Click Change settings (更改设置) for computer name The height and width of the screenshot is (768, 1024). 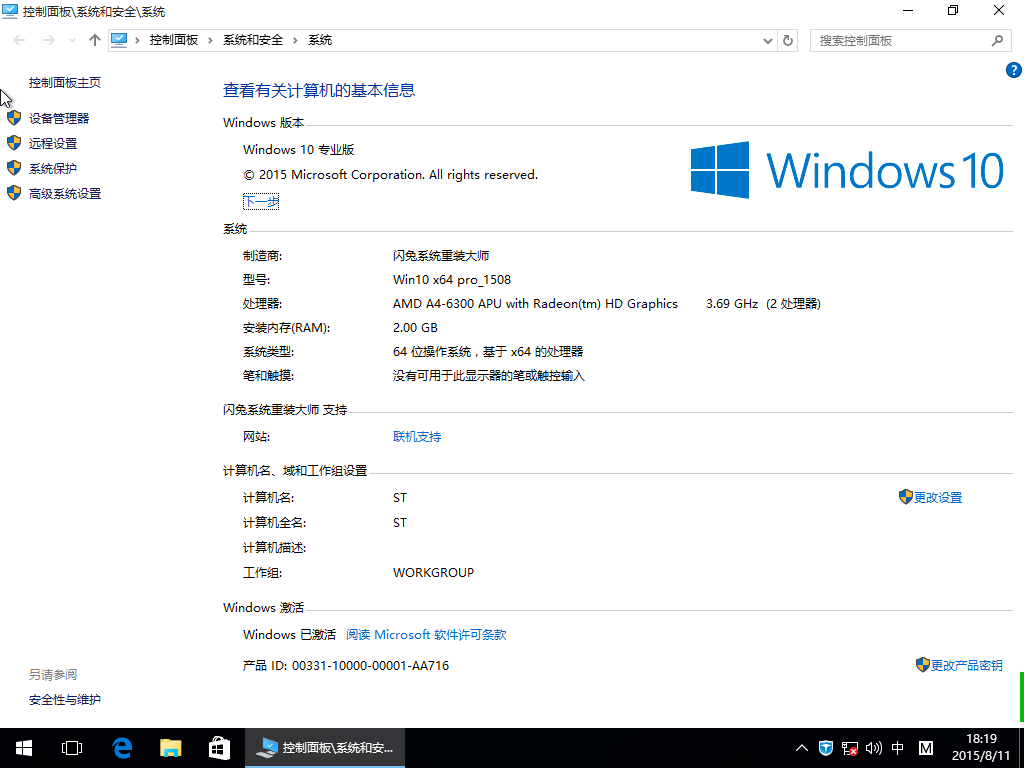pos(938,498)
